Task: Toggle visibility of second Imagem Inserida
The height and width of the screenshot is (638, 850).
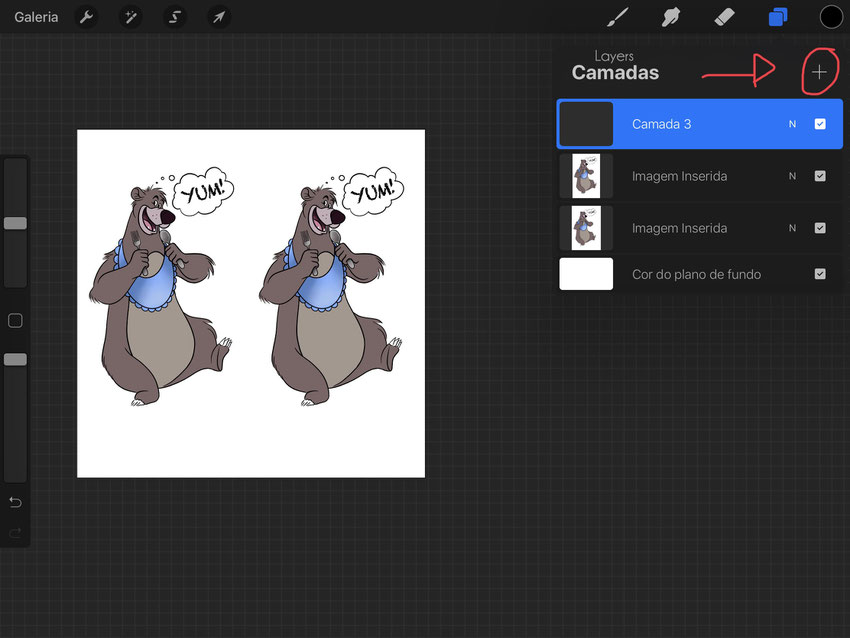Action: coord(820,228)
